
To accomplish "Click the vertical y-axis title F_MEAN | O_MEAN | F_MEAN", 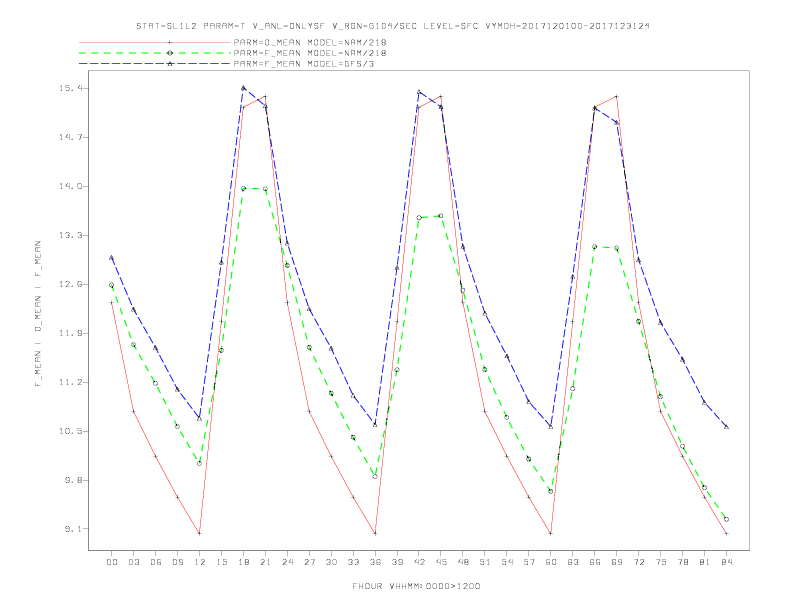I will (x=38, y=314).
